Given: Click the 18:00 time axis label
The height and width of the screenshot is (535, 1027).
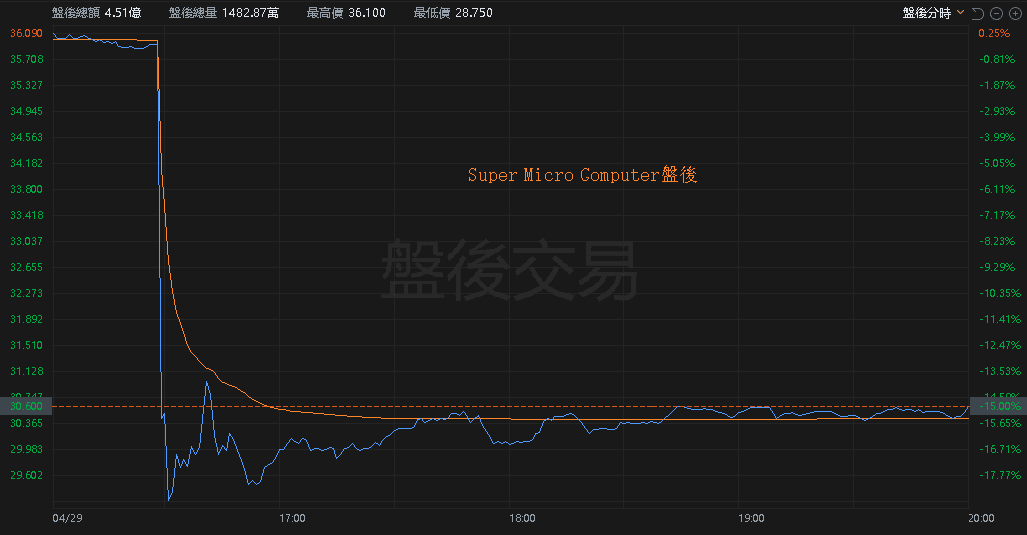Looking at the screenshot, I should (522, 518).
